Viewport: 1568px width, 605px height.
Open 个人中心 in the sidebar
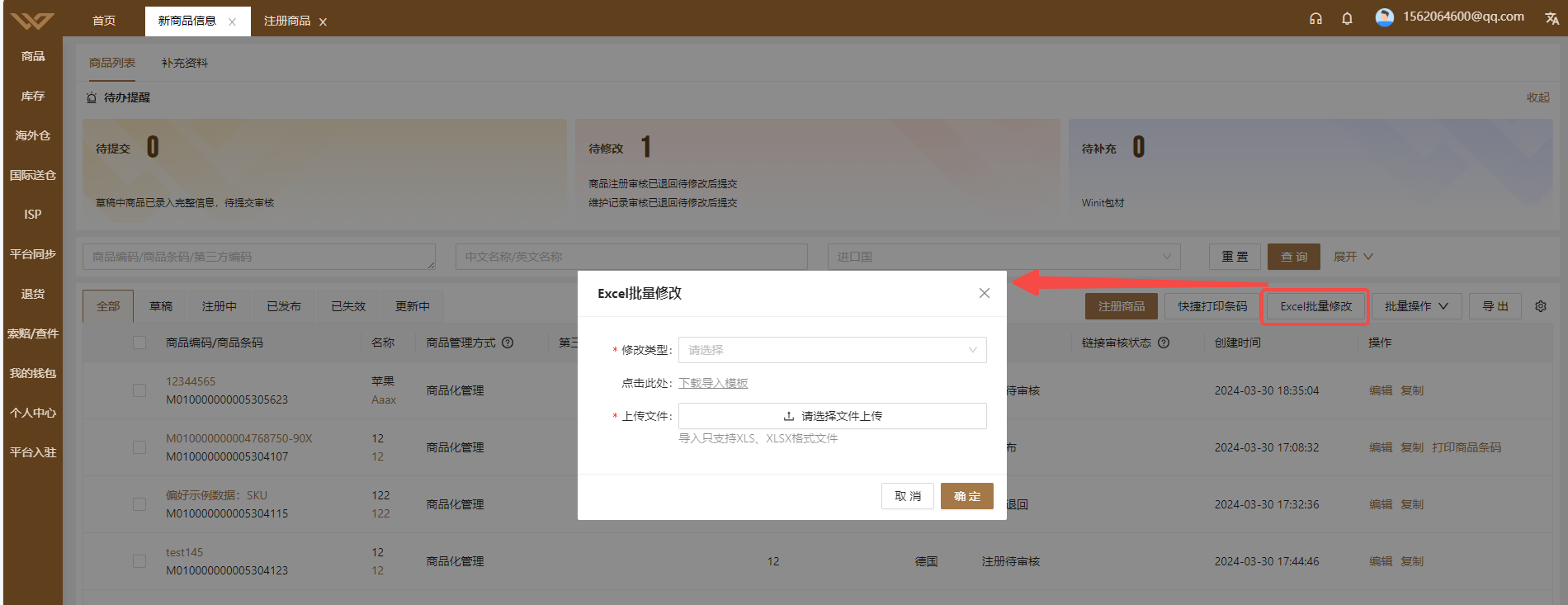[33, 413]
